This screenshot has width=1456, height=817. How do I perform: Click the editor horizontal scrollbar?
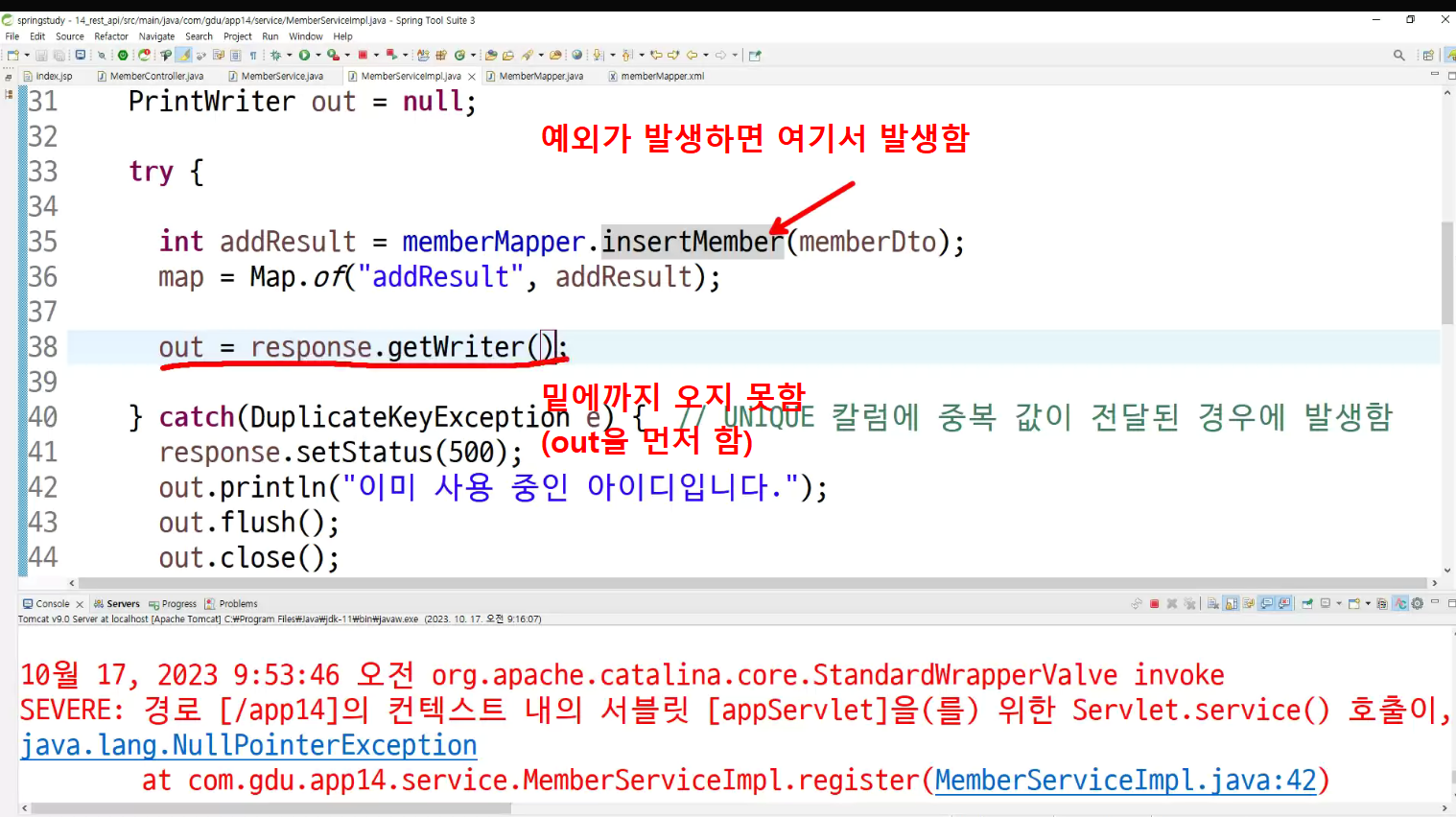coord(753,583)
